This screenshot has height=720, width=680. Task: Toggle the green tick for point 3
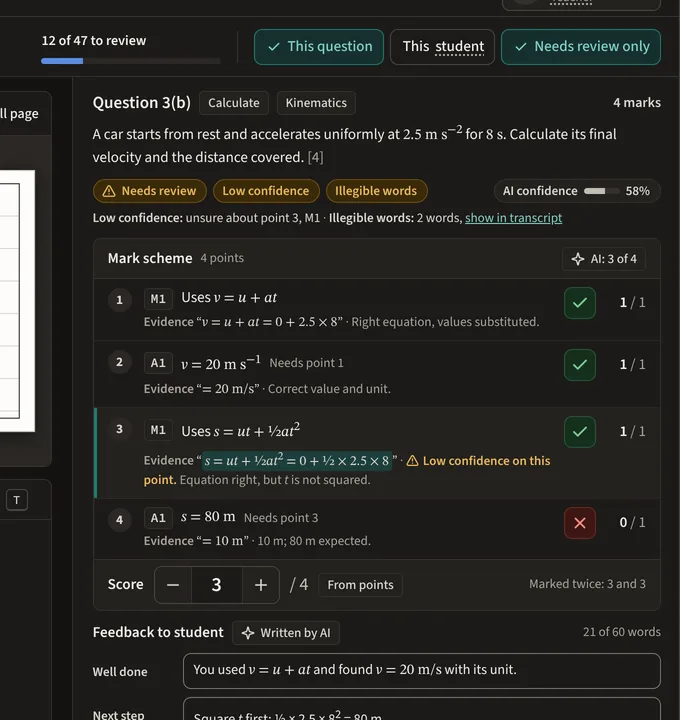[x=579, y=432]
